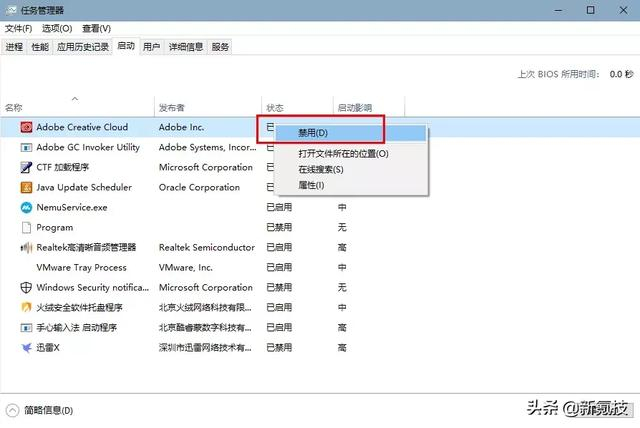Click the 手心输入法 启动程序 icon
This screenshot has height=428, width=640.
(26, 328)
